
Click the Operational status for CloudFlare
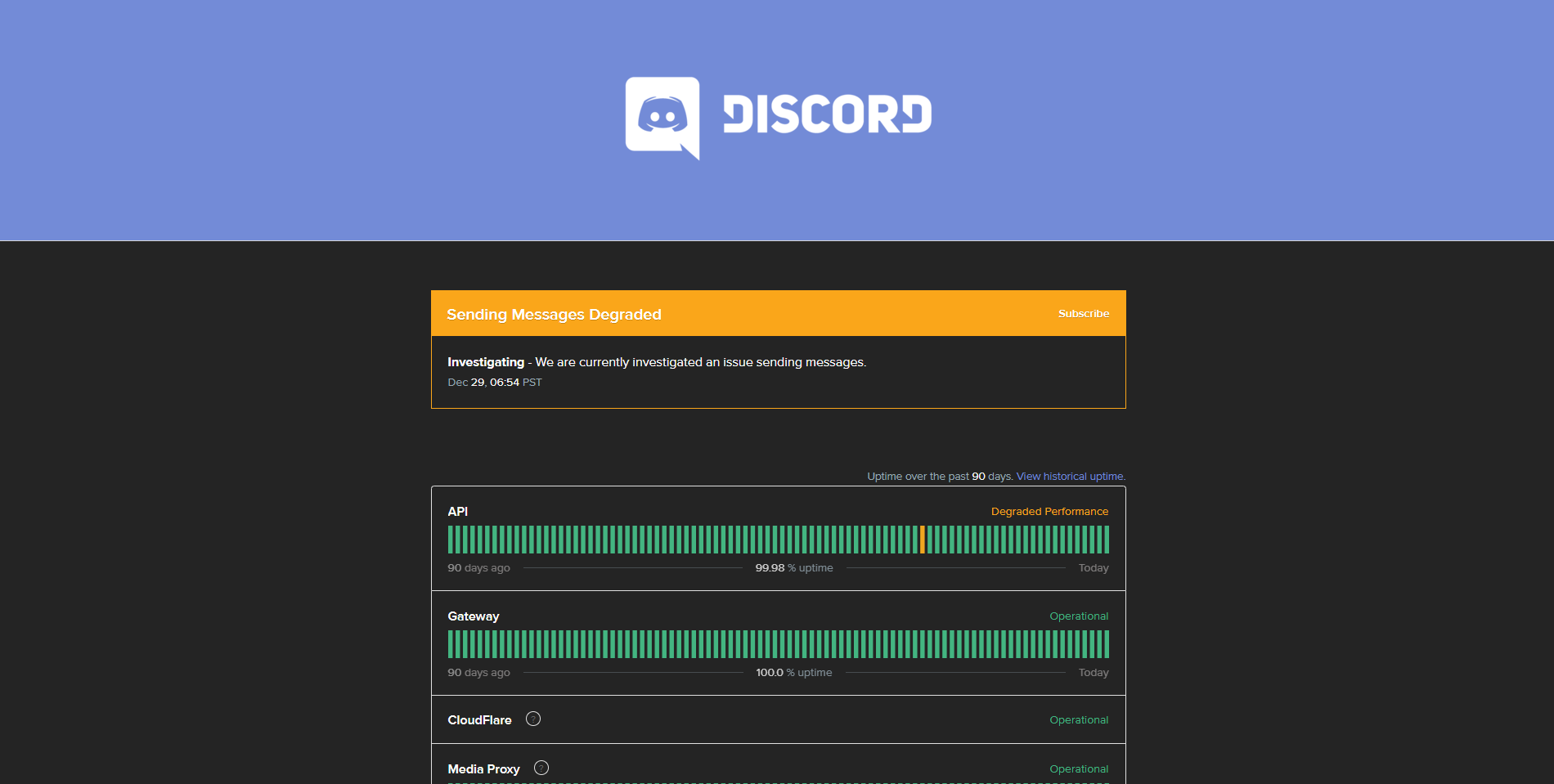click(x=1080, y=719)
